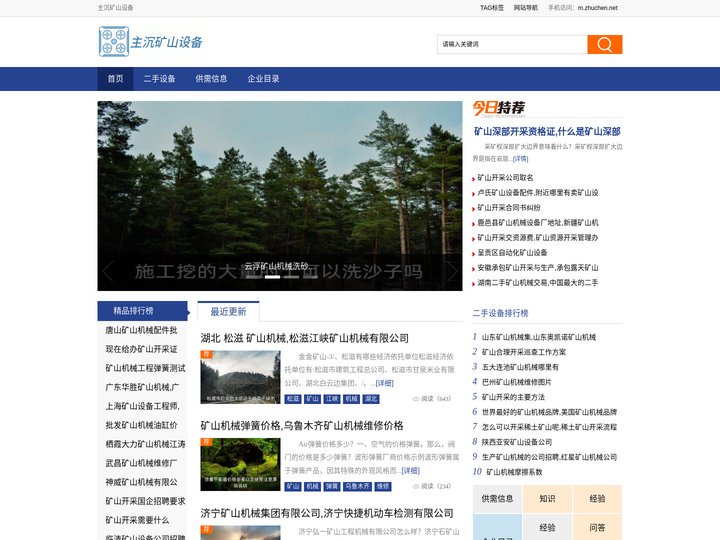Select the 精品排行榜 tab header

click(143, 311)
